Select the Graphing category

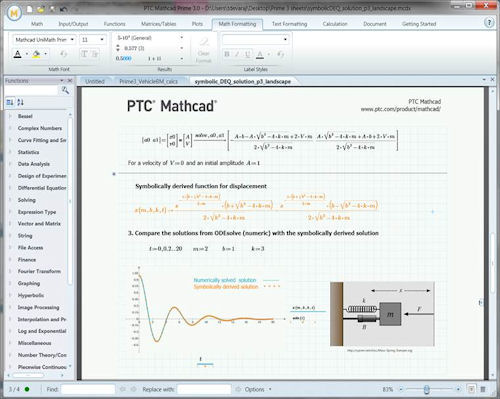click(29, 283)
